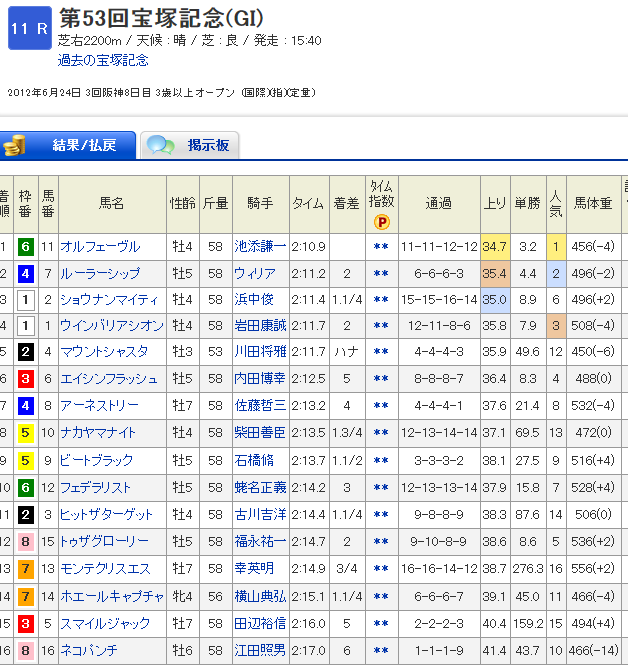Click the gold coins icon on results tab
The image size is (628, 665).
(x=14, y=145)
